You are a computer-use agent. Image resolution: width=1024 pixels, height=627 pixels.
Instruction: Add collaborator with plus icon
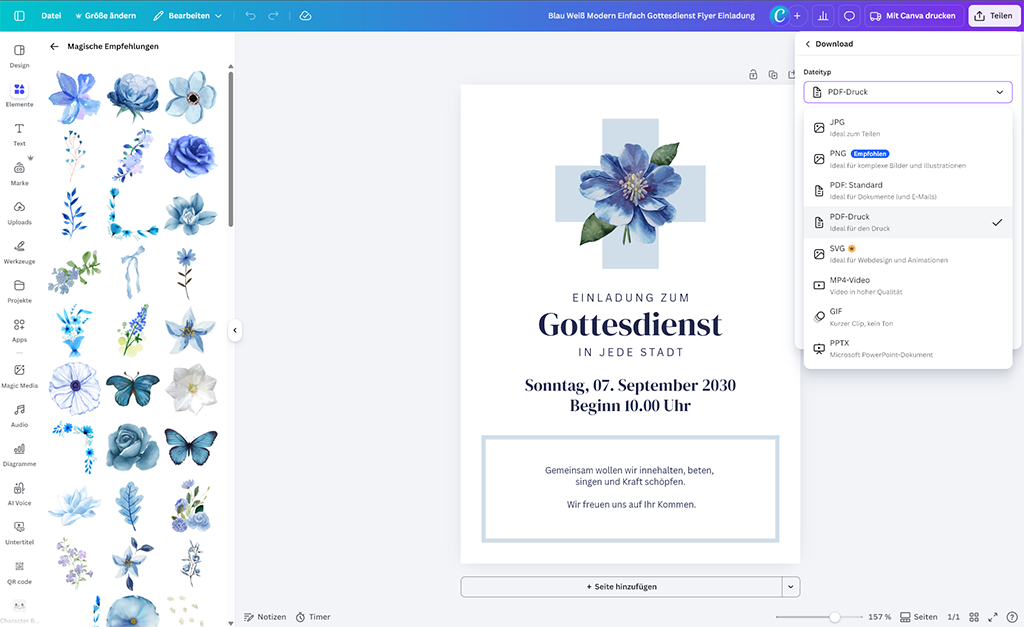tap(797, 16)
